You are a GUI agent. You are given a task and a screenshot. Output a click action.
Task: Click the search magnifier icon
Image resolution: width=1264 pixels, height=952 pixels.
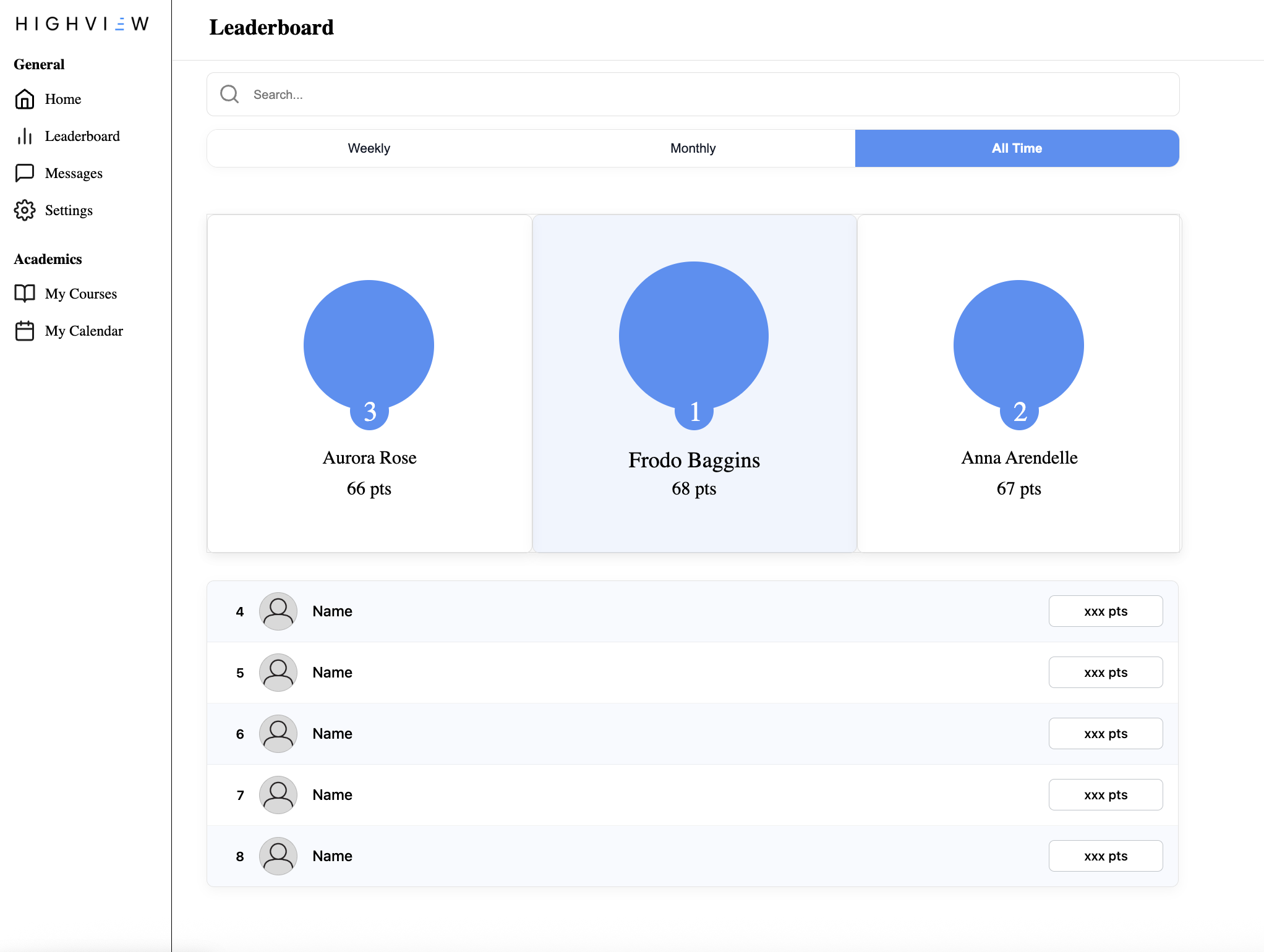229,94
